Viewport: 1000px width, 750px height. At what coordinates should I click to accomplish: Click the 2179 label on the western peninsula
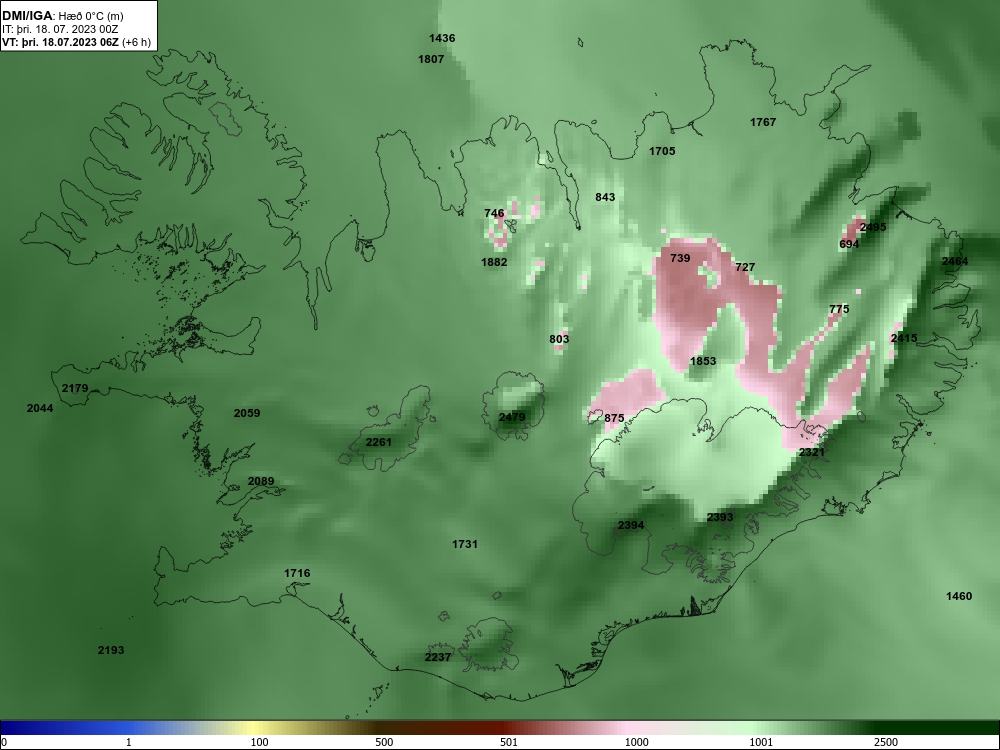click(x=75, y=388)
